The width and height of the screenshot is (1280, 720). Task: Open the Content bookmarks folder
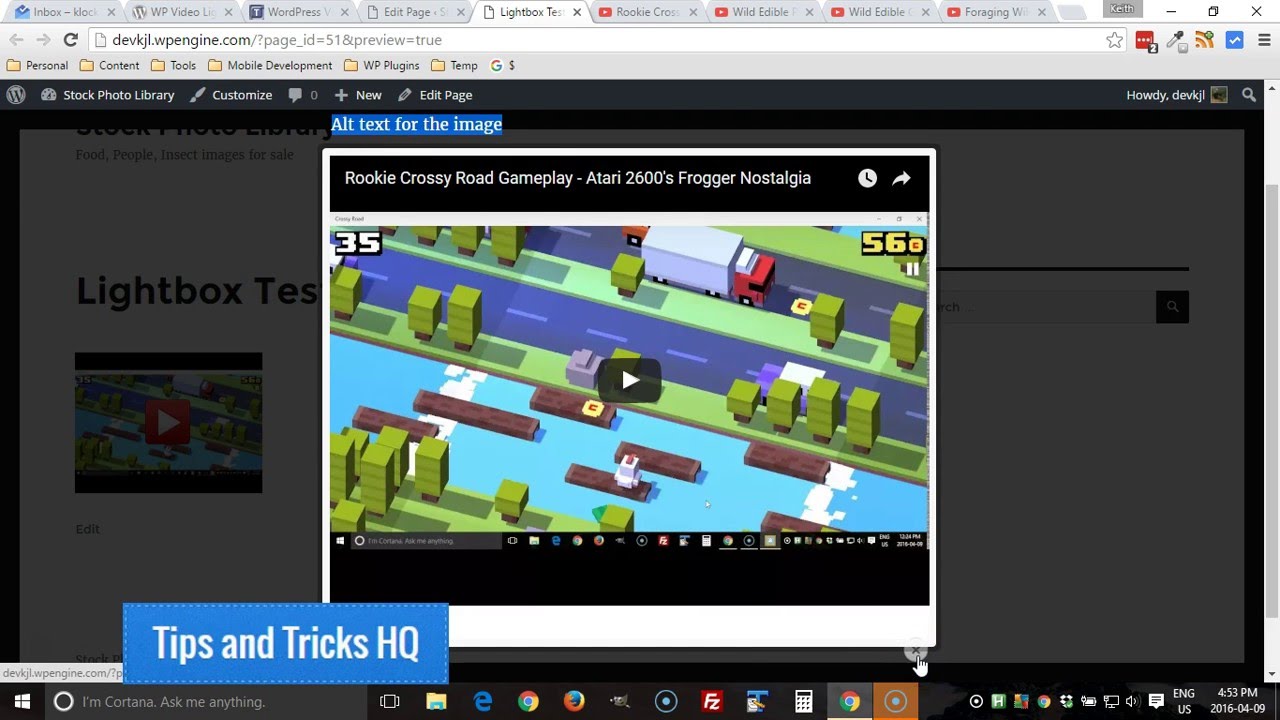coord(109,66)
